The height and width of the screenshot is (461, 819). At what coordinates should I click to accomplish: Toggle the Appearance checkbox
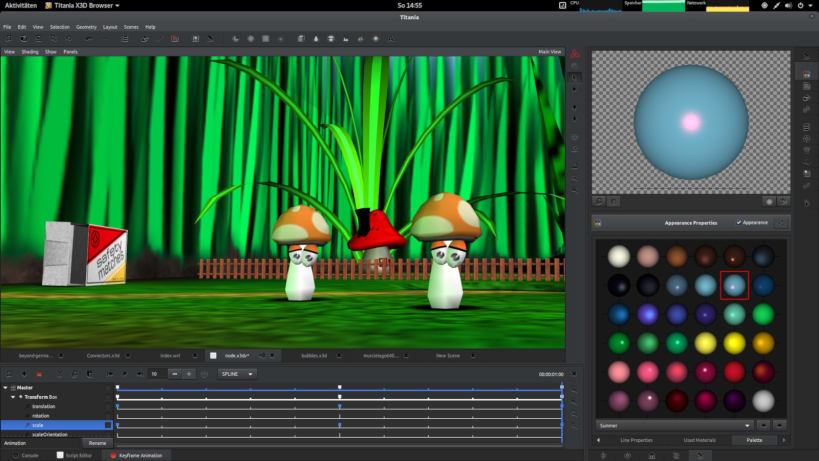(738, 222)
